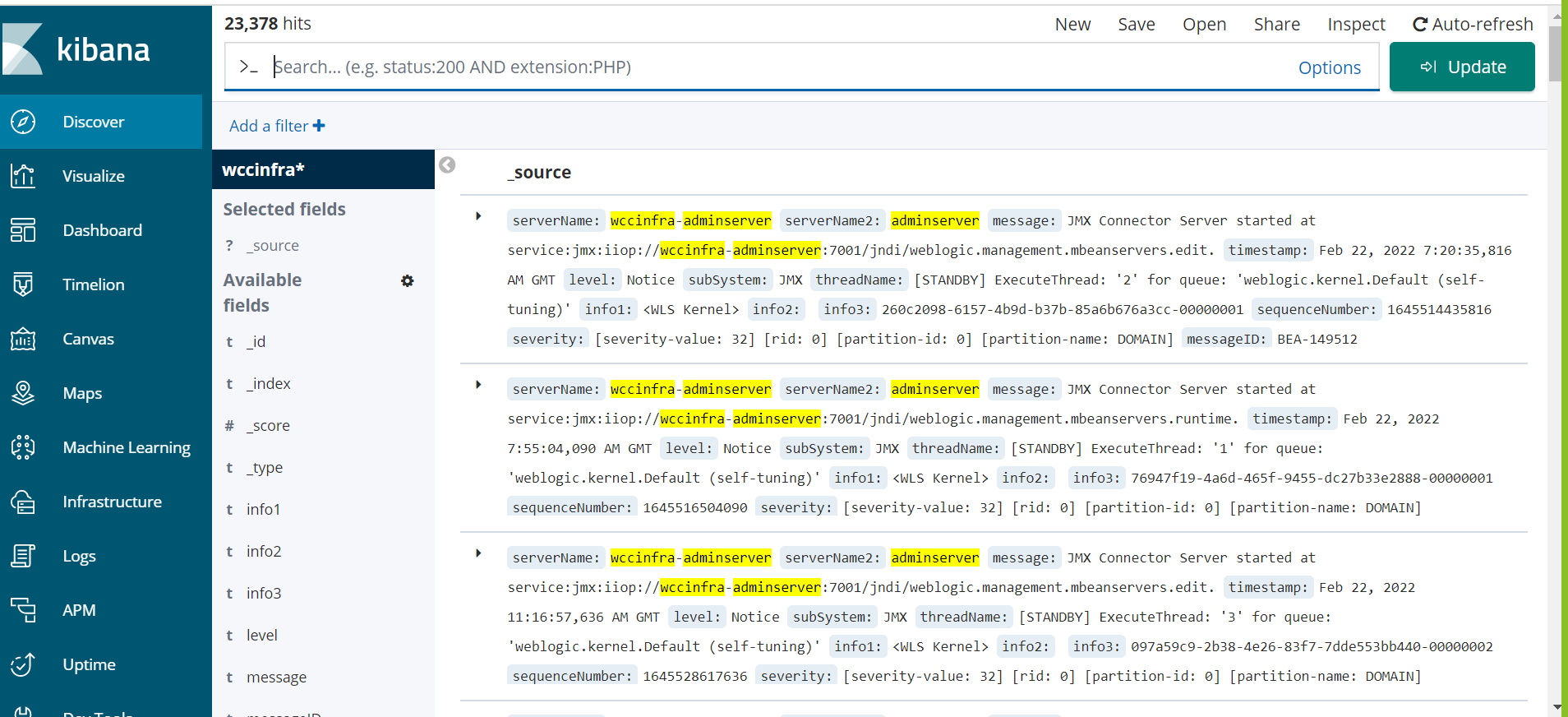Viewport: 1568px width, 717px height.
Task: Click the _source column header
Action: tap(539, 173)
